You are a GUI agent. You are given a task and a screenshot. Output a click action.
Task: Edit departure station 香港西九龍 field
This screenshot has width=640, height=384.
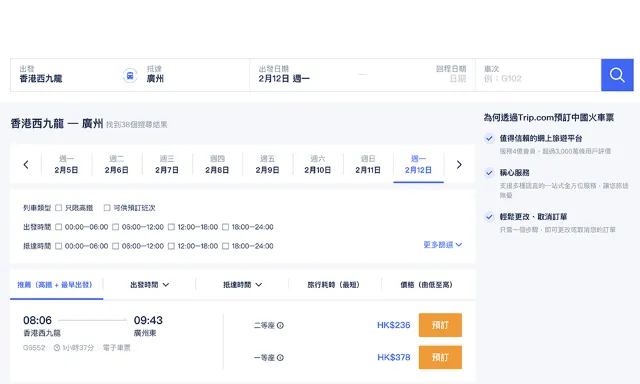coord(67,75)
